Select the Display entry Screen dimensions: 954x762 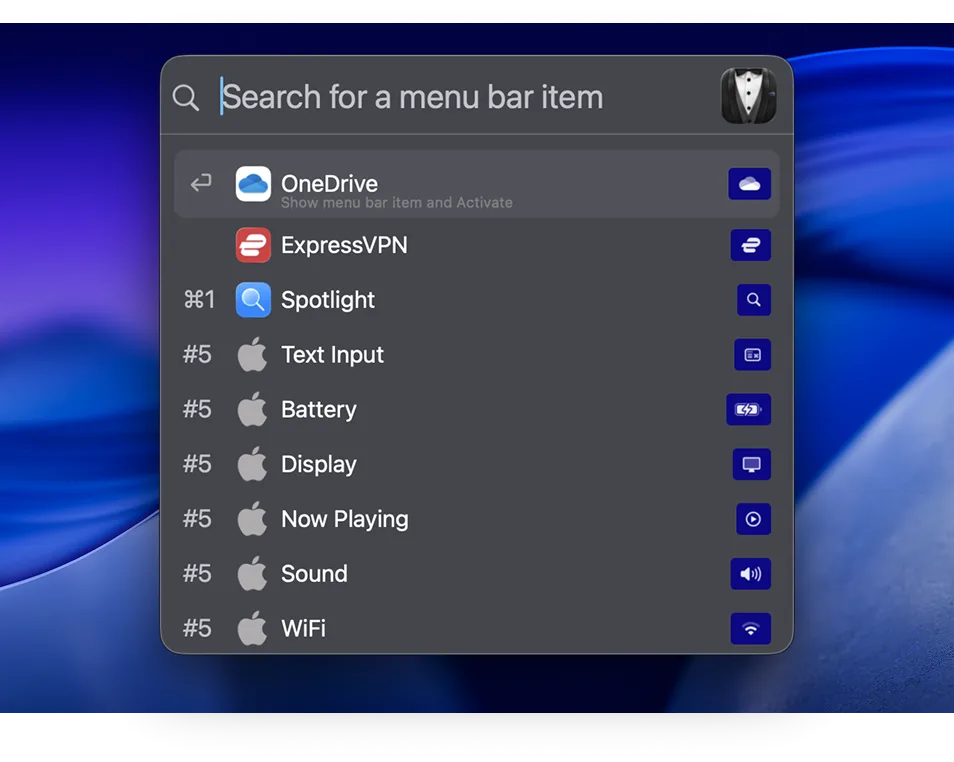tap(476, 464)
